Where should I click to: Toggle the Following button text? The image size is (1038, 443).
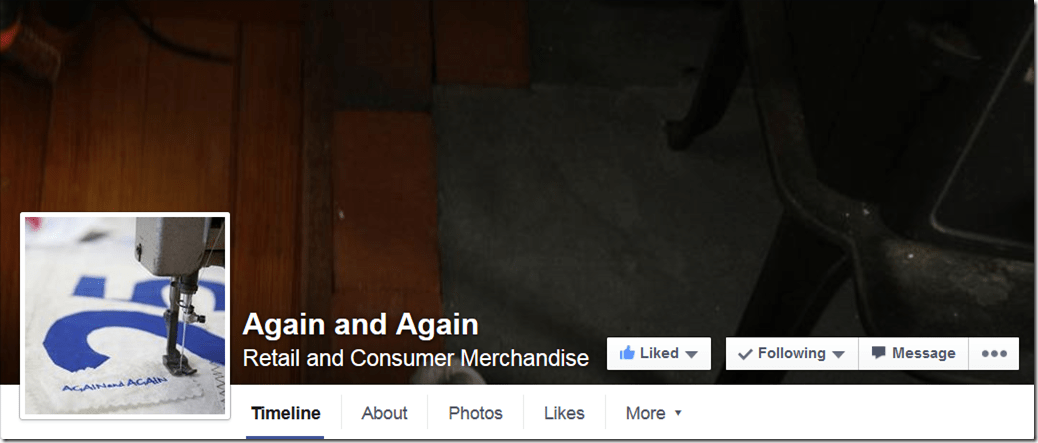click(x=792, y=354)
